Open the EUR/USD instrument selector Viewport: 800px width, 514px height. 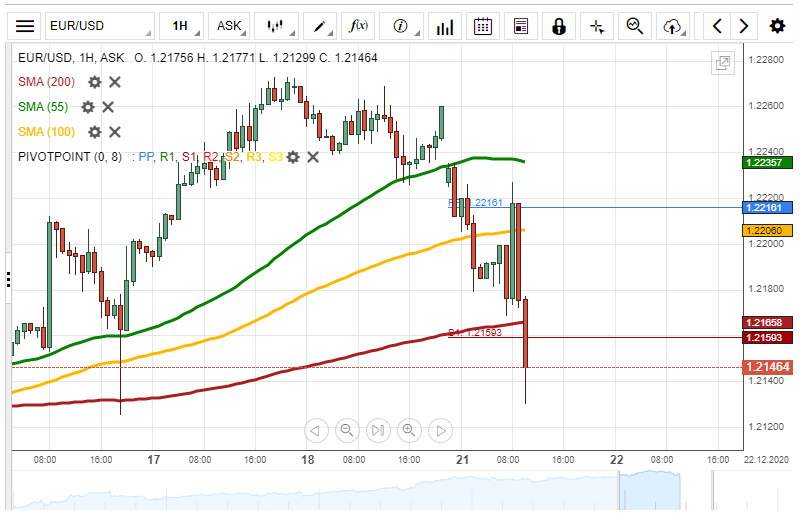pos(99,26)
